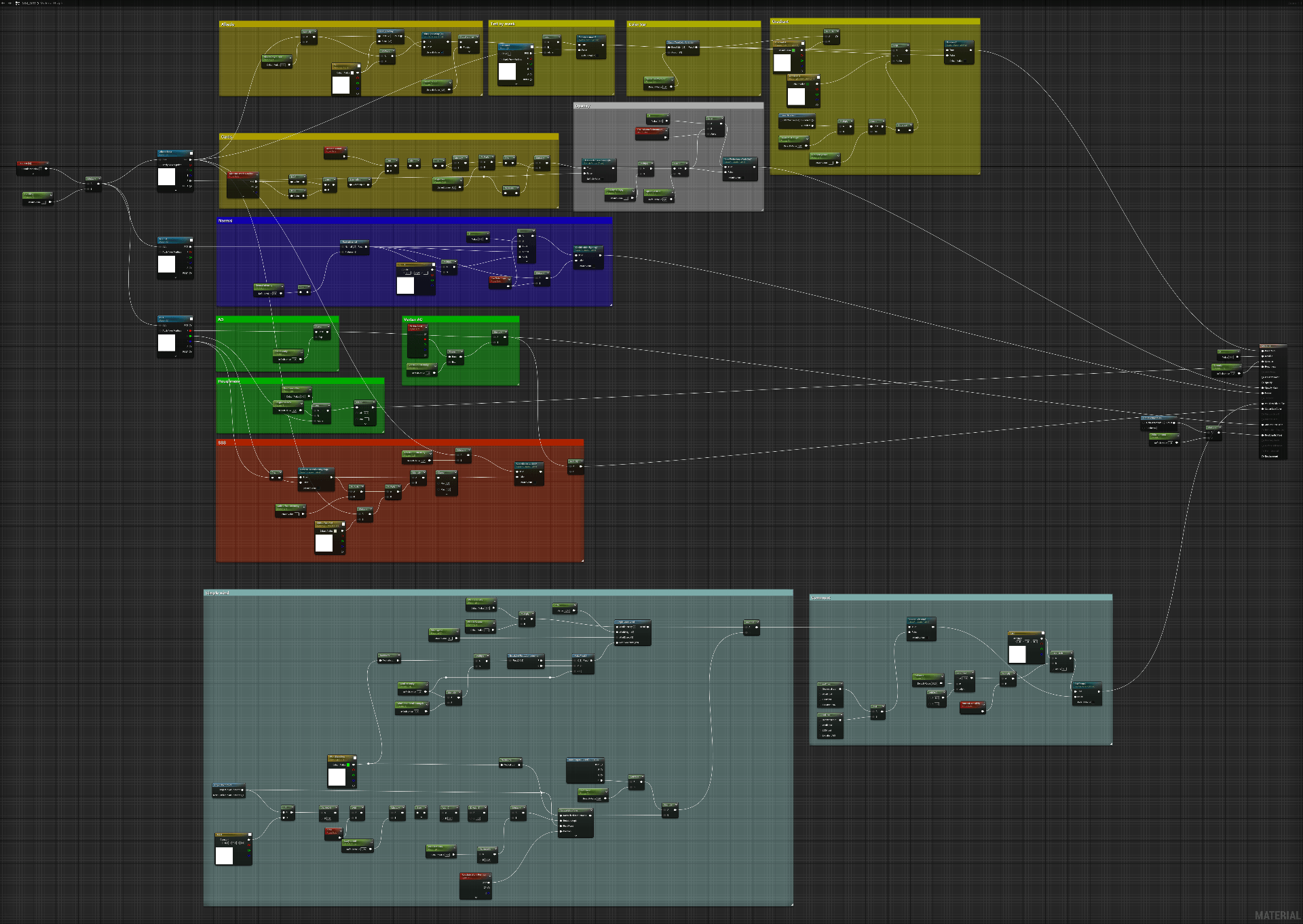Screen dimensions: 1303x924
Task: Select the Opacity comment box title
Action: tap(583, 106)
